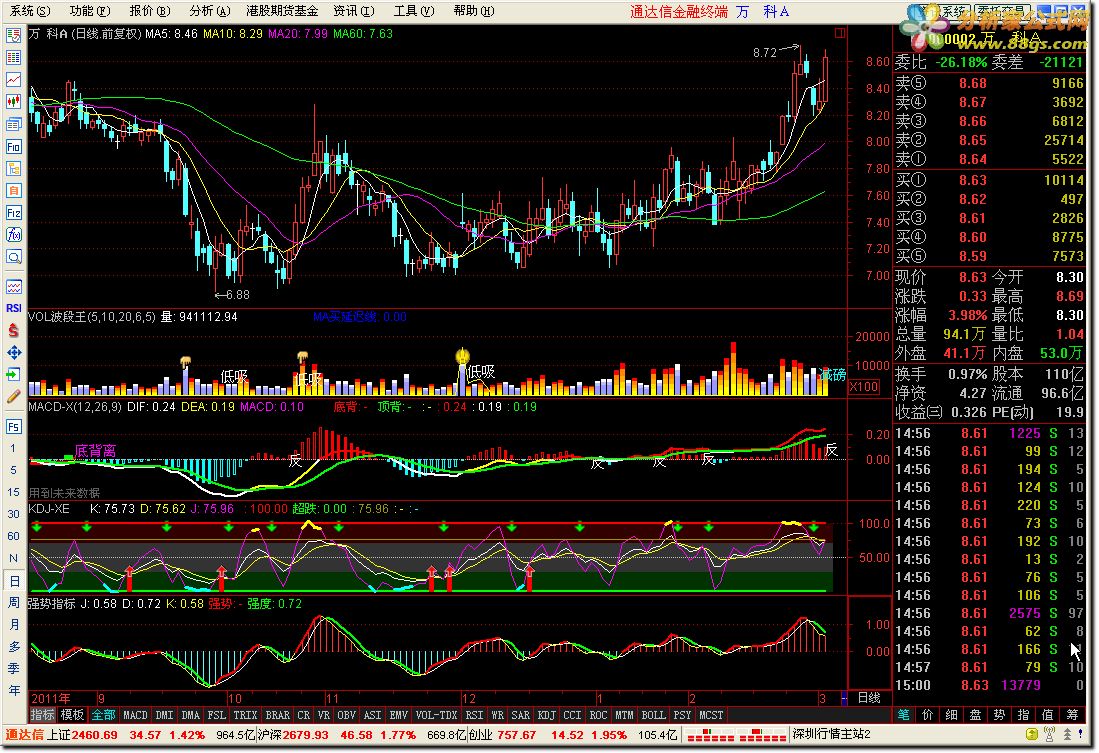Select the 指标 tab at bottom
Screen dimensions: 1099x753
pyautogui.click(x=43, y=715)
